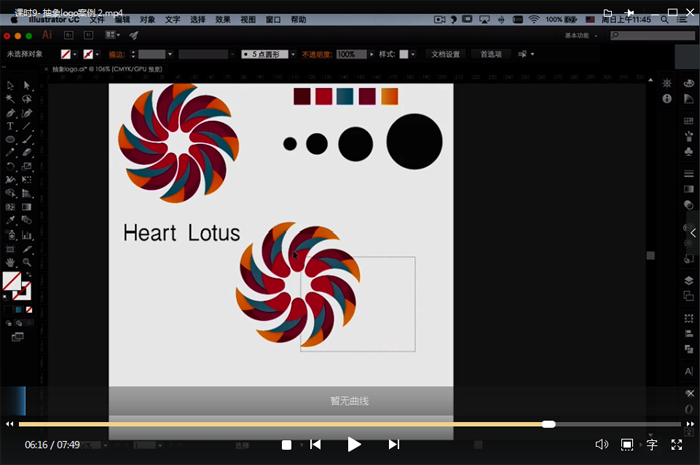Select the Type tool in Illustrator toolbar
700x465 pixels.
click(10, 126)
